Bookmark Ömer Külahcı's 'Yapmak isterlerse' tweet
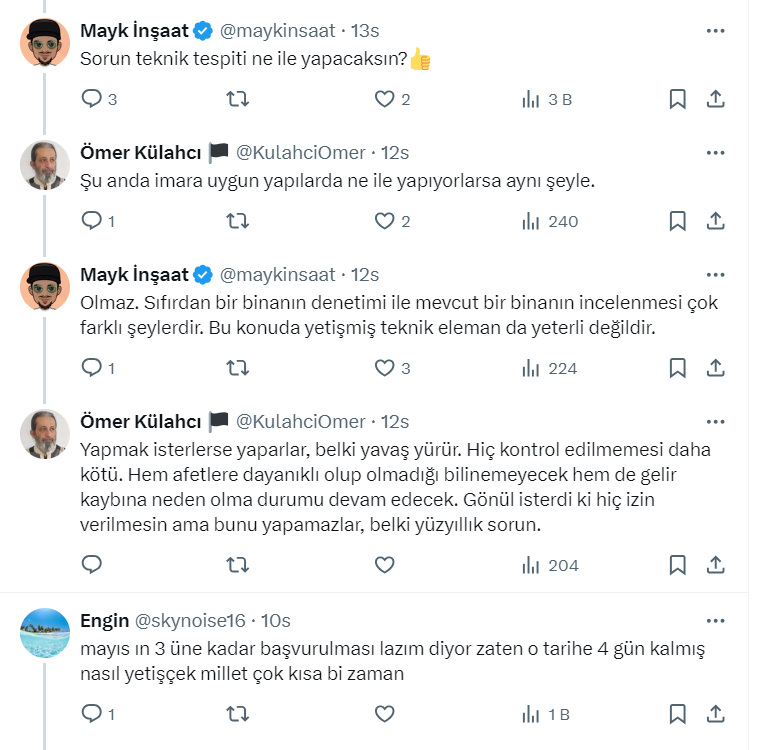This screenshot has width=762, height=750. (x=677, y=565)
